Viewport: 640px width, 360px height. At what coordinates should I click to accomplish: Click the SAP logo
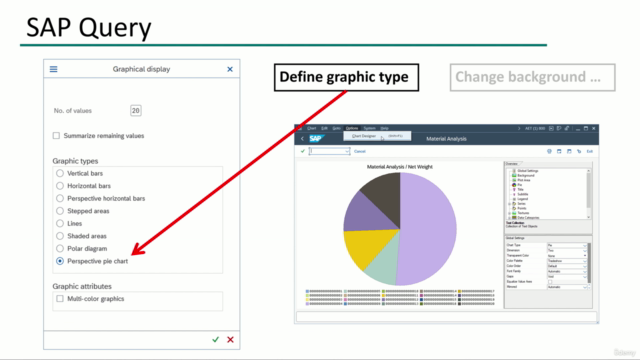[x=317, y=139]
